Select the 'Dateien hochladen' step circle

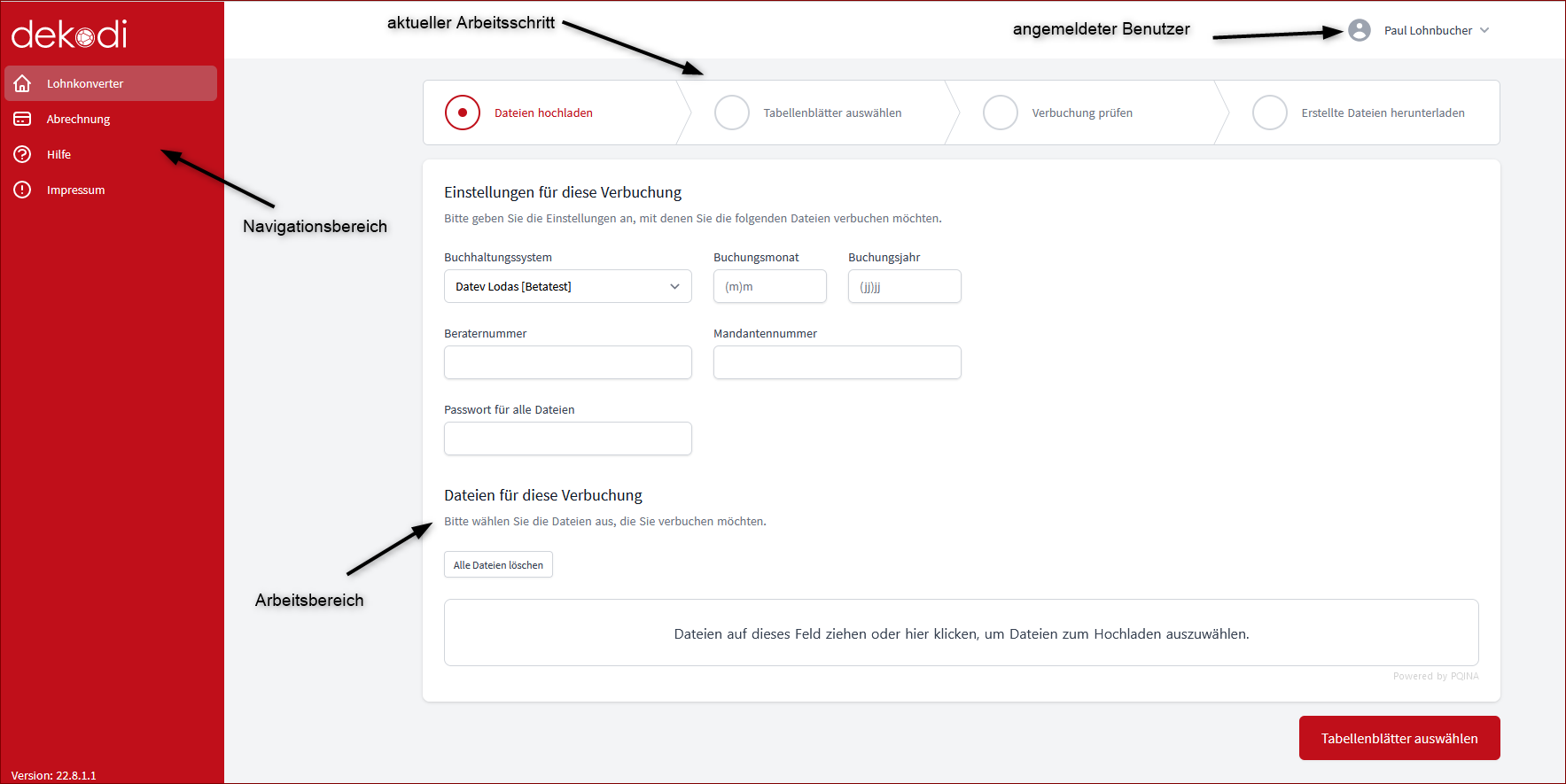click(x=463, y=113)
